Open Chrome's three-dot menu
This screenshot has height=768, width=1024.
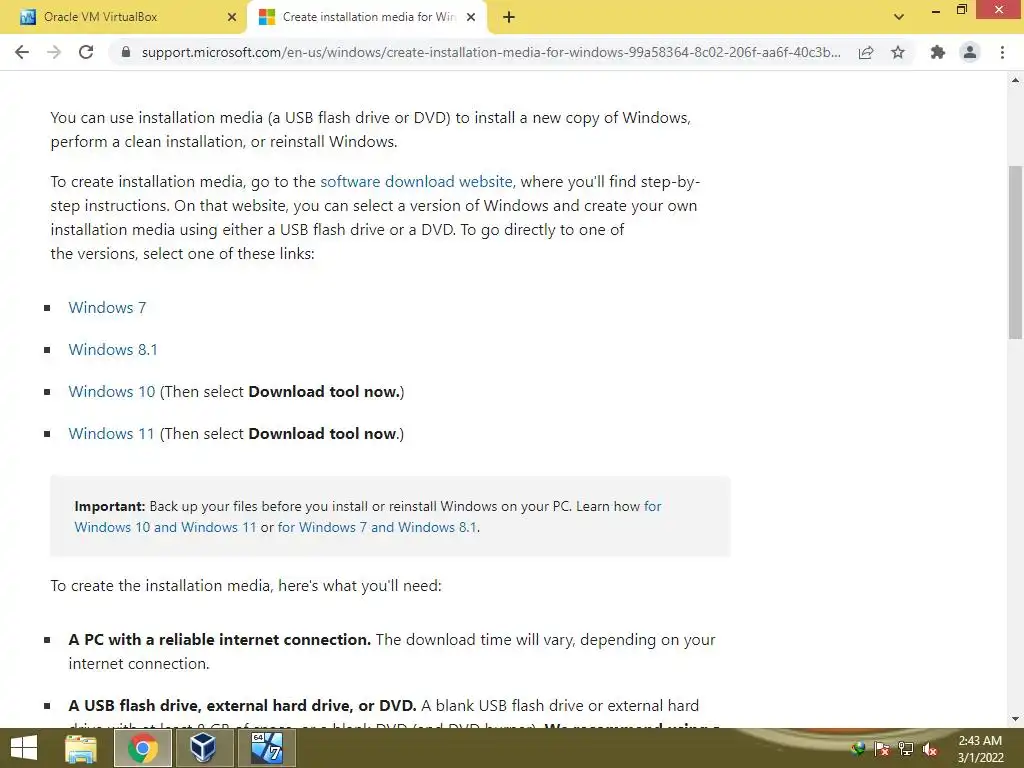pos(1002,52)
